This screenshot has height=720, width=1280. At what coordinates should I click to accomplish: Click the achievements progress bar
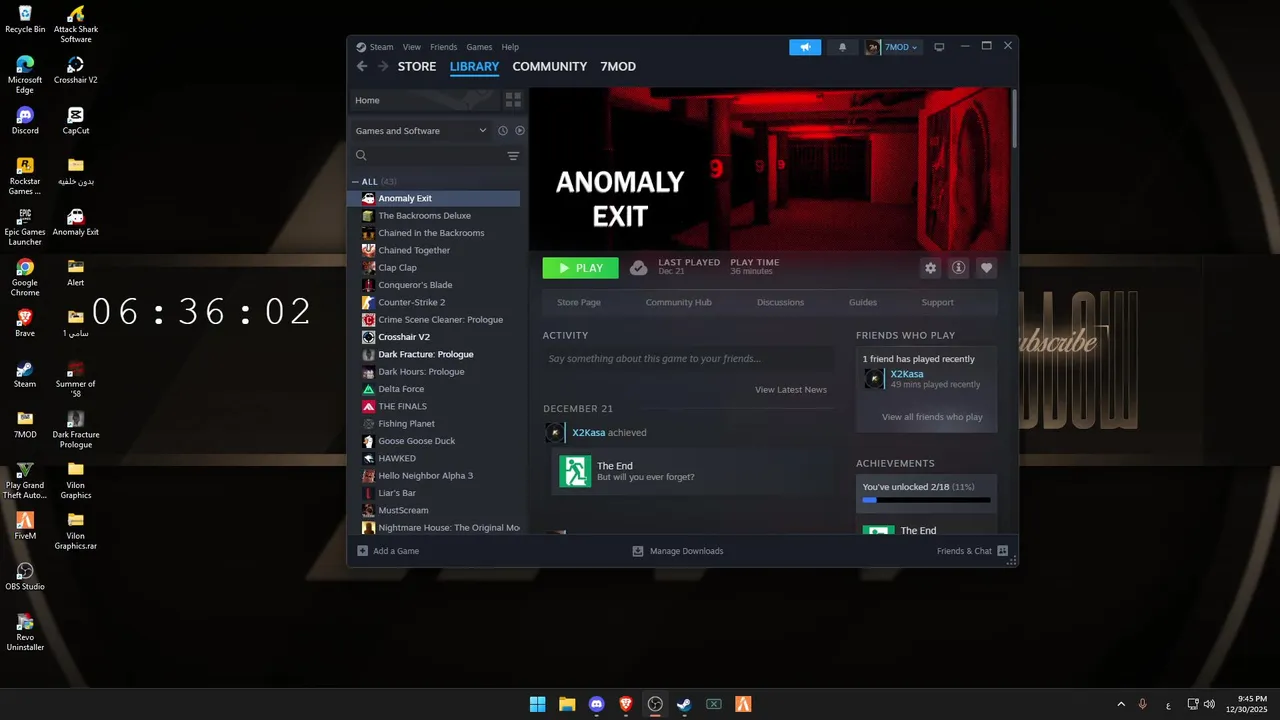coord(926,500)
